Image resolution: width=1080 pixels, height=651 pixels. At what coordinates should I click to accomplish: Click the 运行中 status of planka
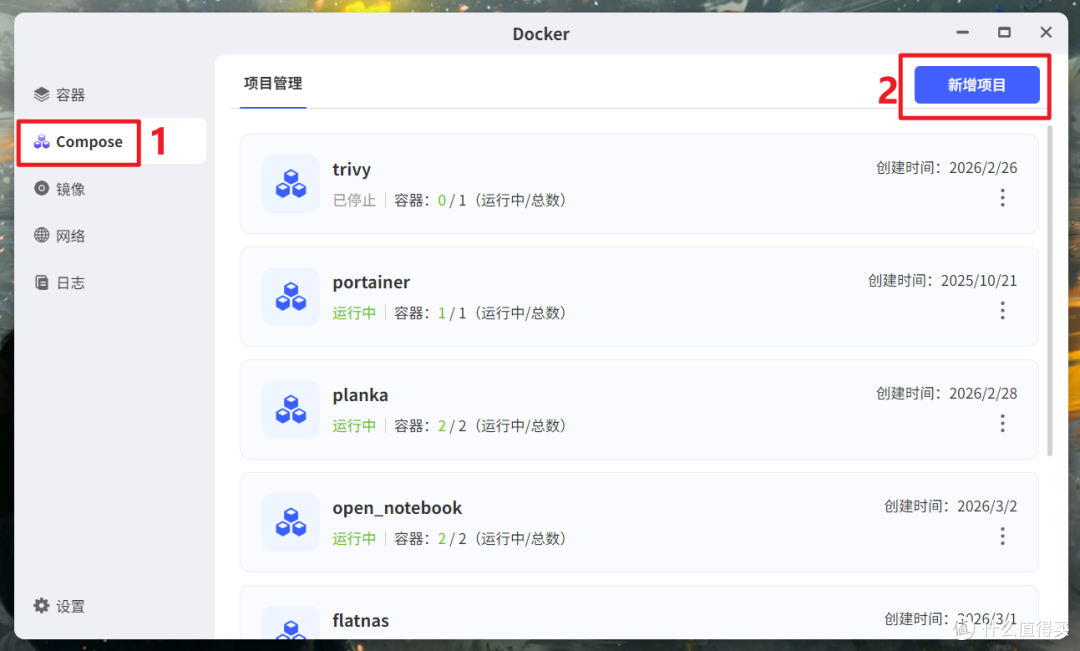point(354,426)
